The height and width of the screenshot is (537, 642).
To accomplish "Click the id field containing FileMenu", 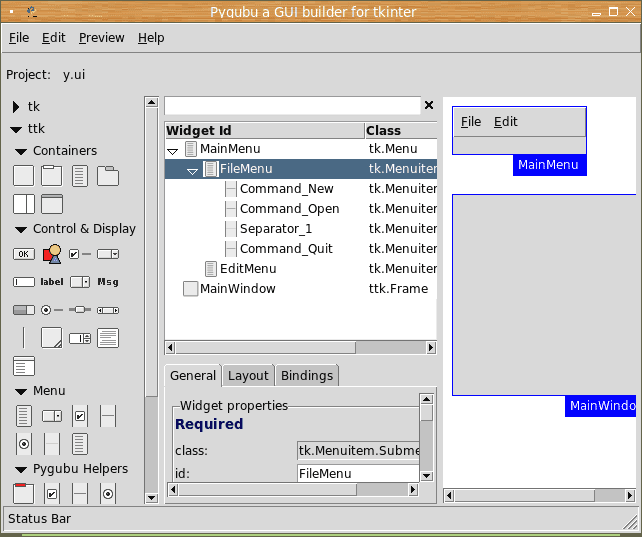I will click(x=358, y=474).
